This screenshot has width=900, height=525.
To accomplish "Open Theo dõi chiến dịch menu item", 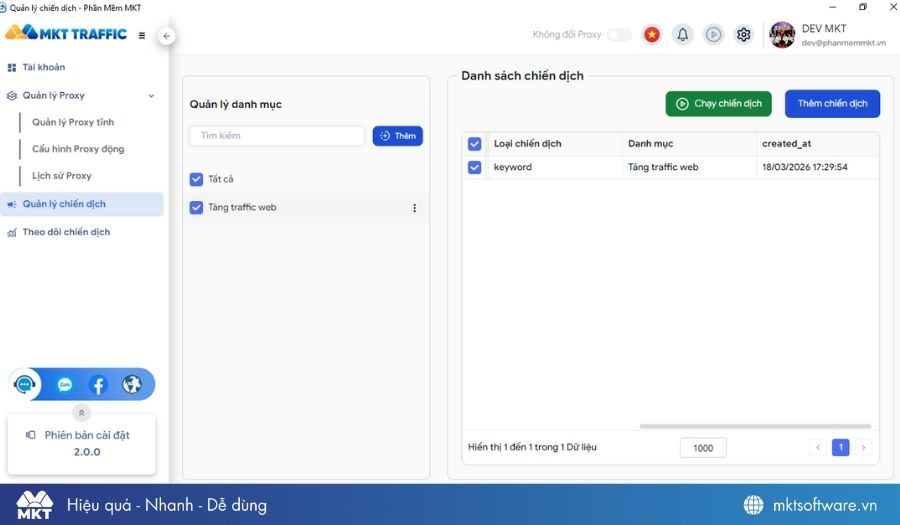I will click(x=66, y=232).
